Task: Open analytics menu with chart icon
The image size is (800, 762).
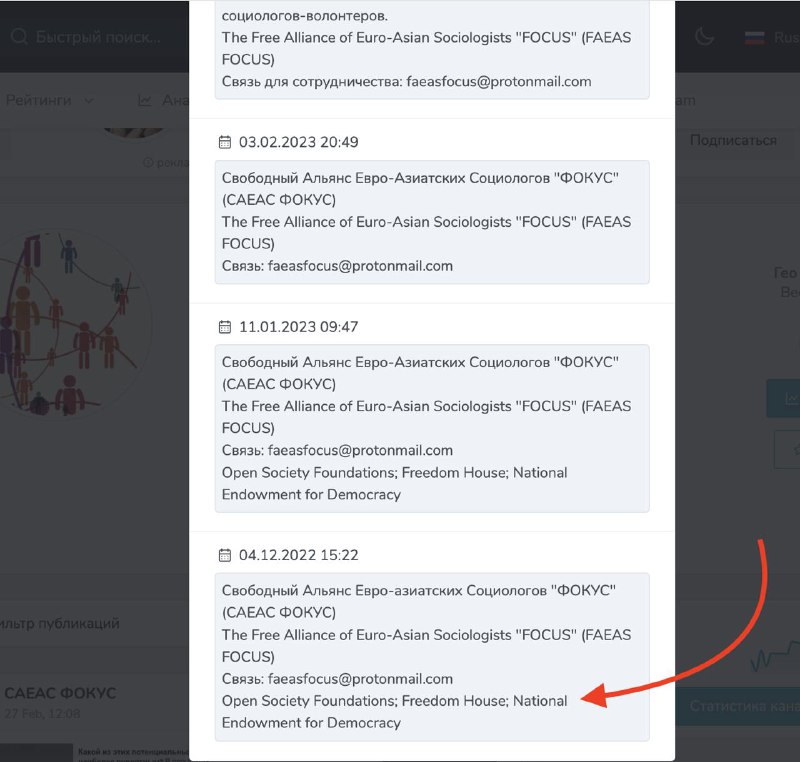Action: coord(163,100)
